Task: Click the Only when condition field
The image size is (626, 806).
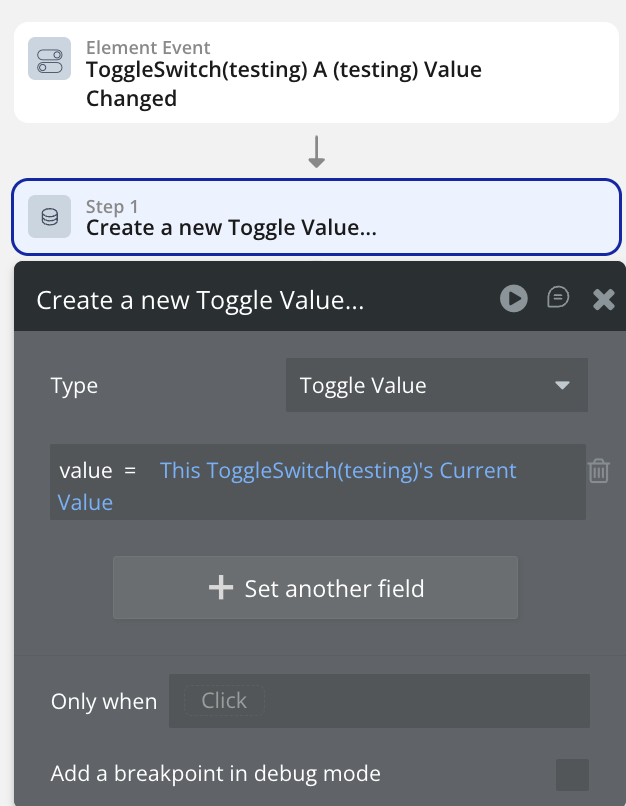Action: tap(379, 701)
